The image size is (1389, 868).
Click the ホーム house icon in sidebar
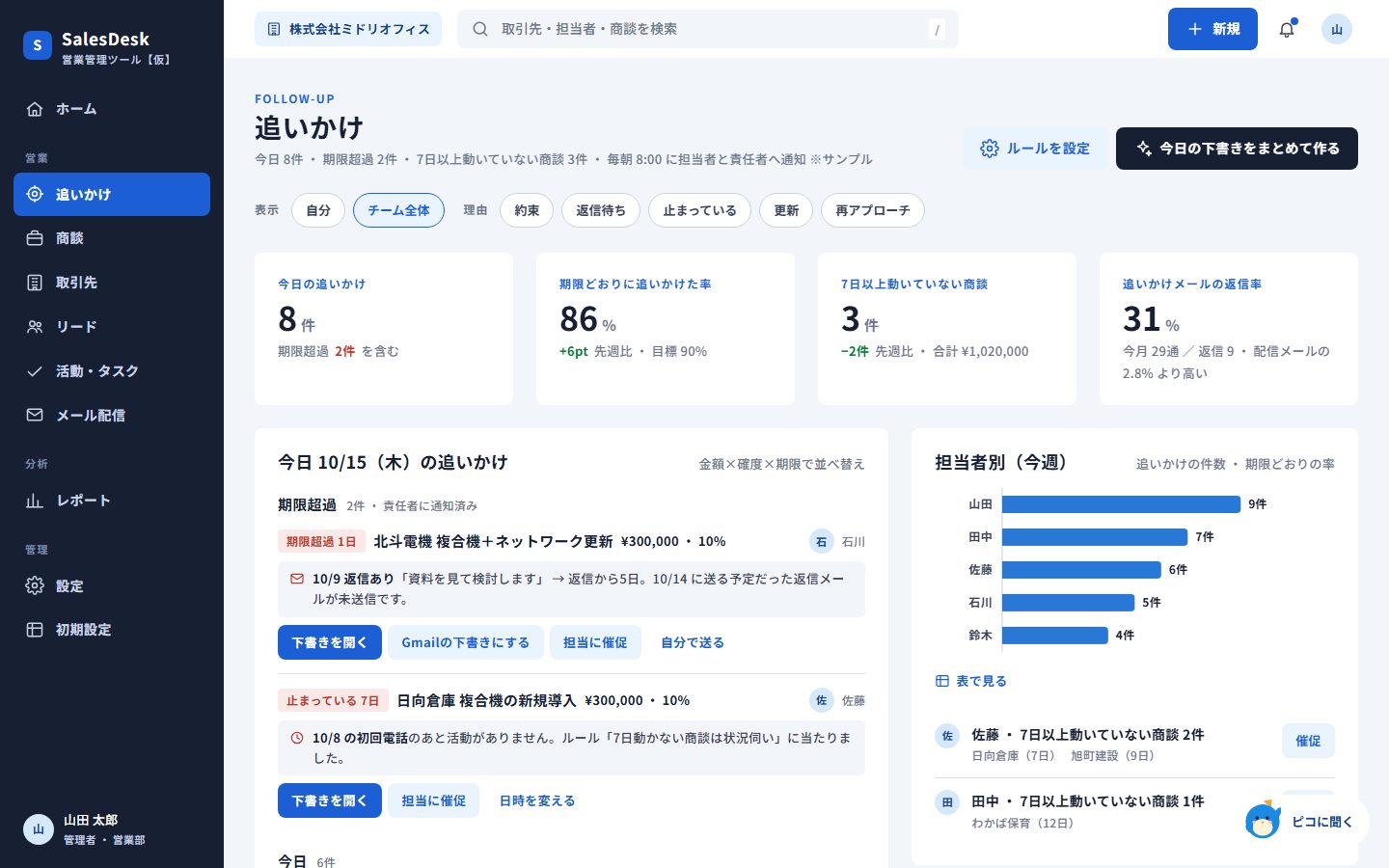coord(35,109)
